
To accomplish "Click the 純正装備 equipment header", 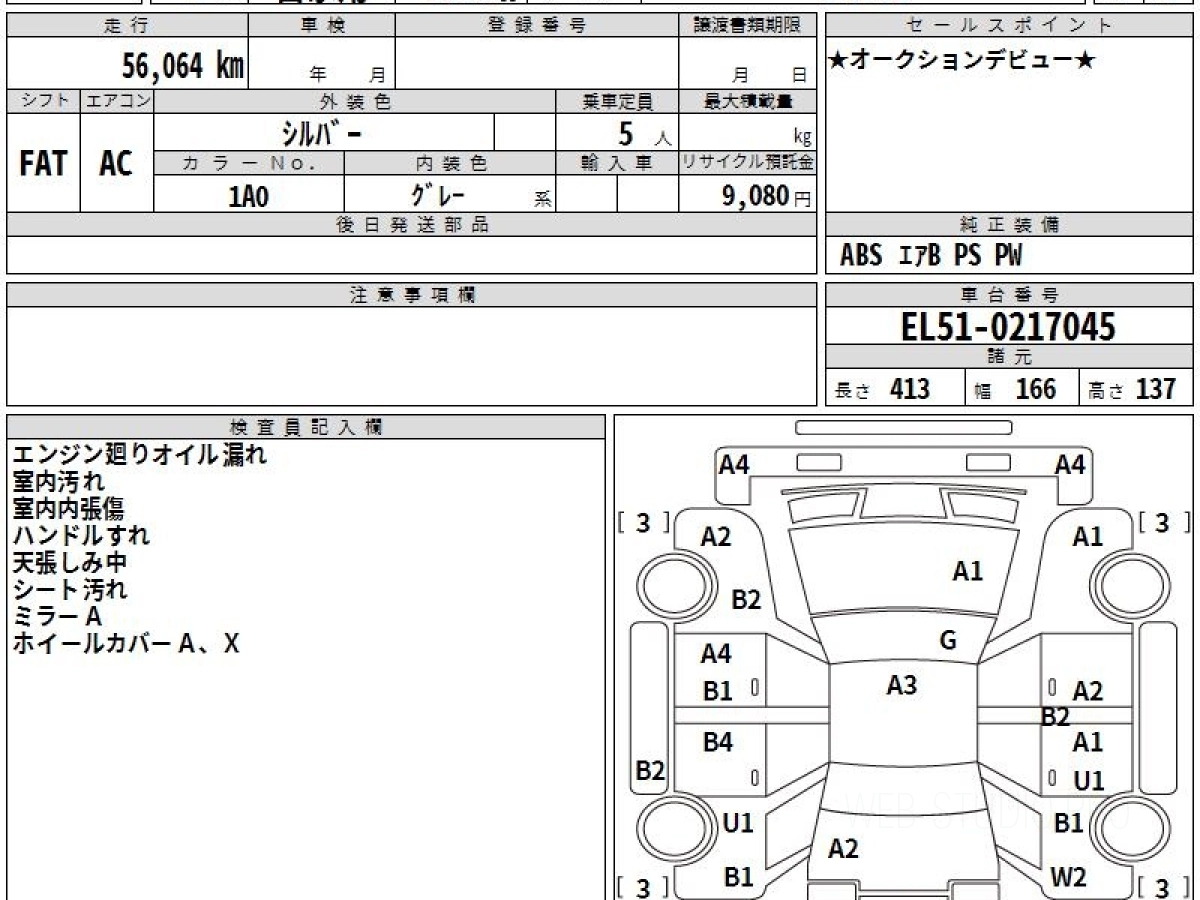I will pyautogui.click(x=1010, y=225).
